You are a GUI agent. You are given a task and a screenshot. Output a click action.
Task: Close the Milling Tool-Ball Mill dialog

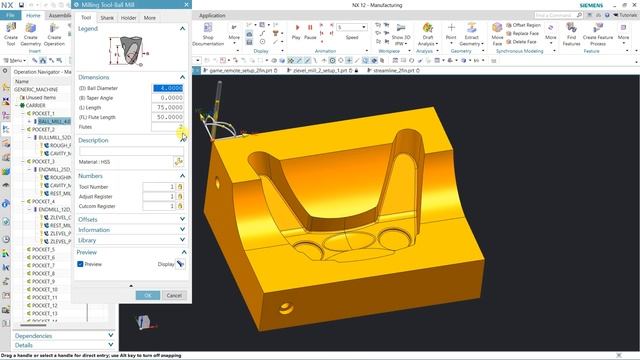(187, 4)
